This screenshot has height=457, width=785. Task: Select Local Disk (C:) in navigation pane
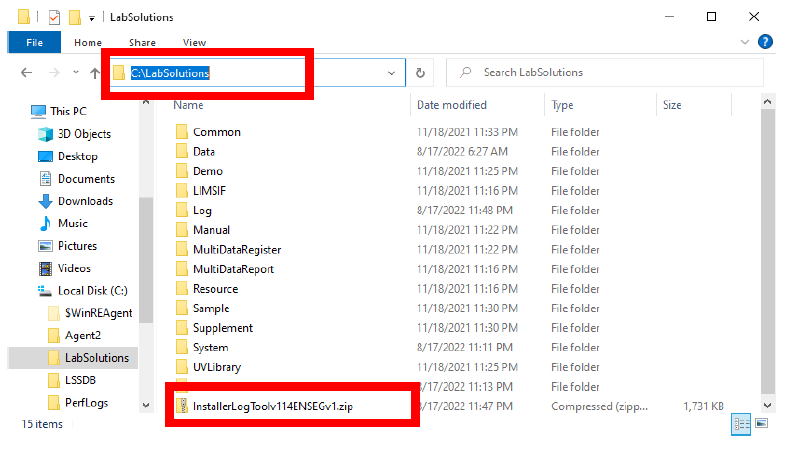coord(83,291)
